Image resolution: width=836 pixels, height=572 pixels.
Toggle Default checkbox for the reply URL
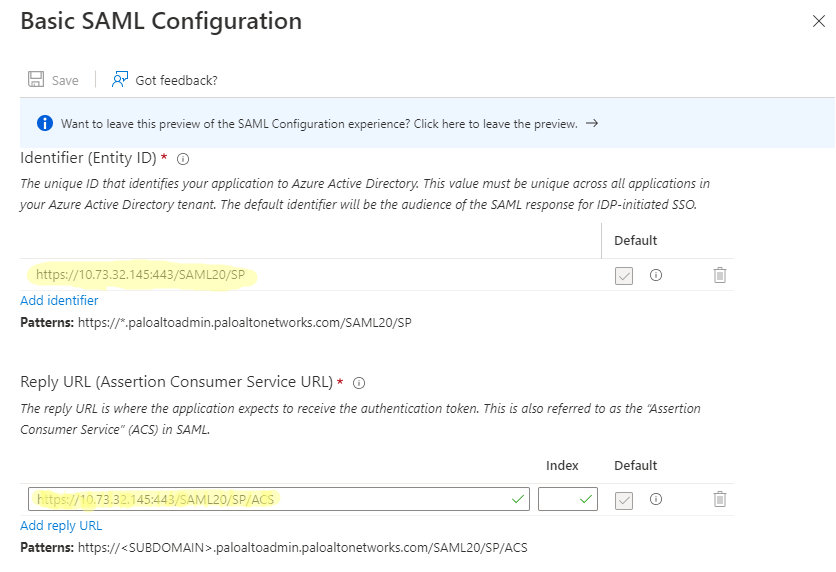624,499
